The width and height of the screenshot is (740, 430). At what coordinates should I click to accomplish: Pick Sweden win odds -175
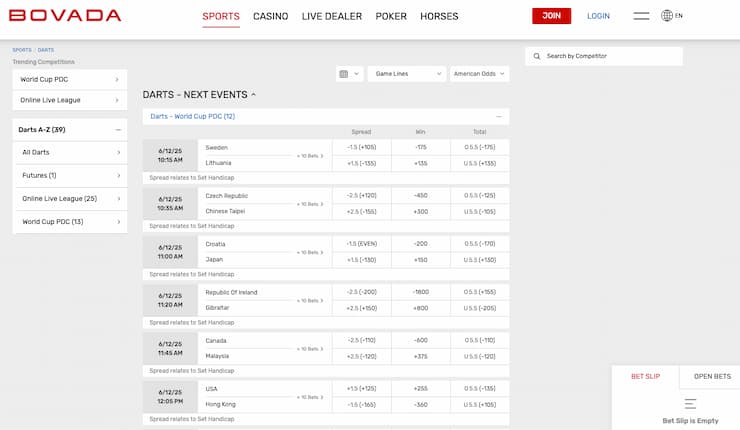420,147
